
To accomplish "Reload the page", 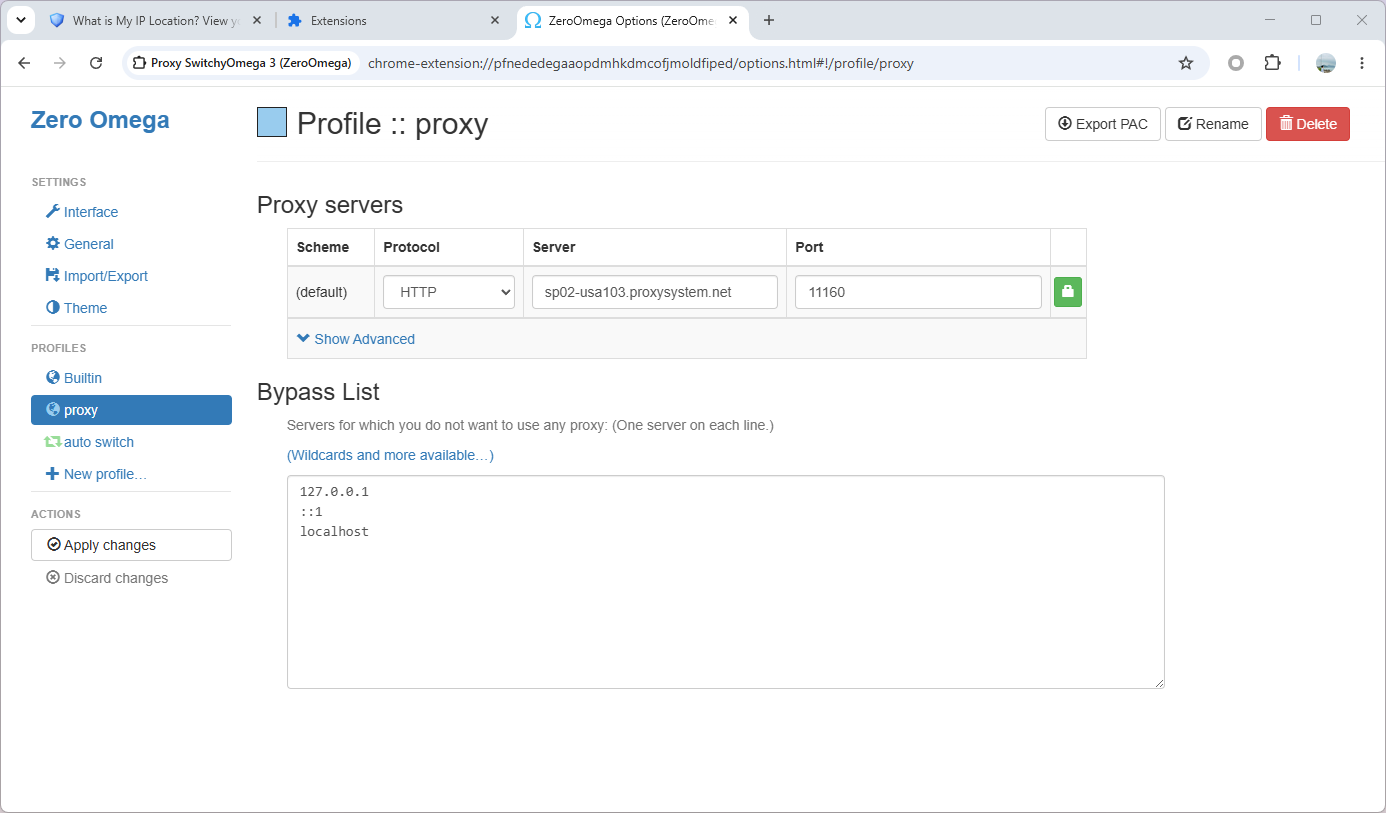I will pyautogui.click(x=96, y=63).
